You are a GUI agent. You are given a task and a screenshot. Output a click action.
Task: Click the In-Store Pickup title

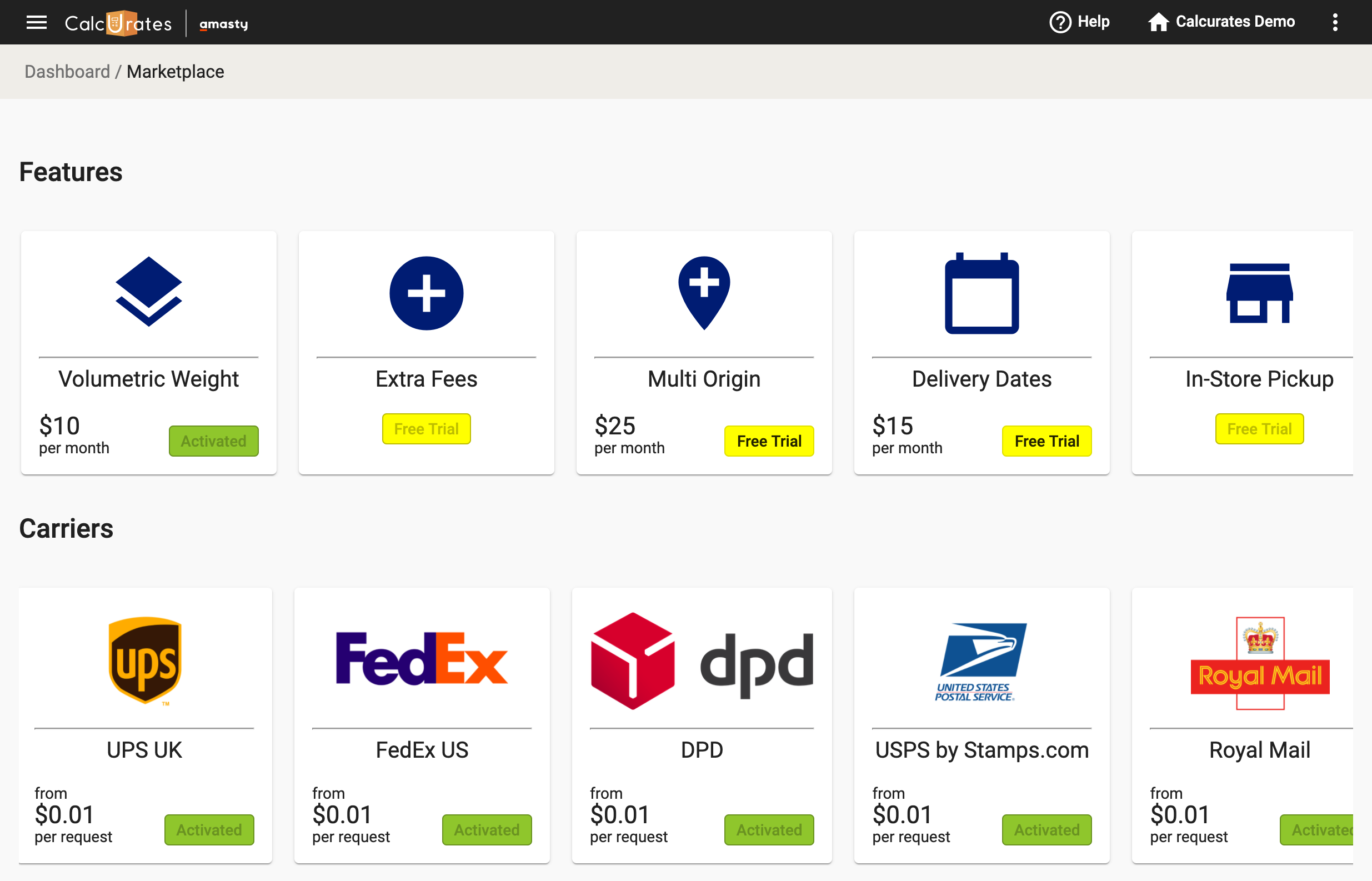(x=1259, y=379)
